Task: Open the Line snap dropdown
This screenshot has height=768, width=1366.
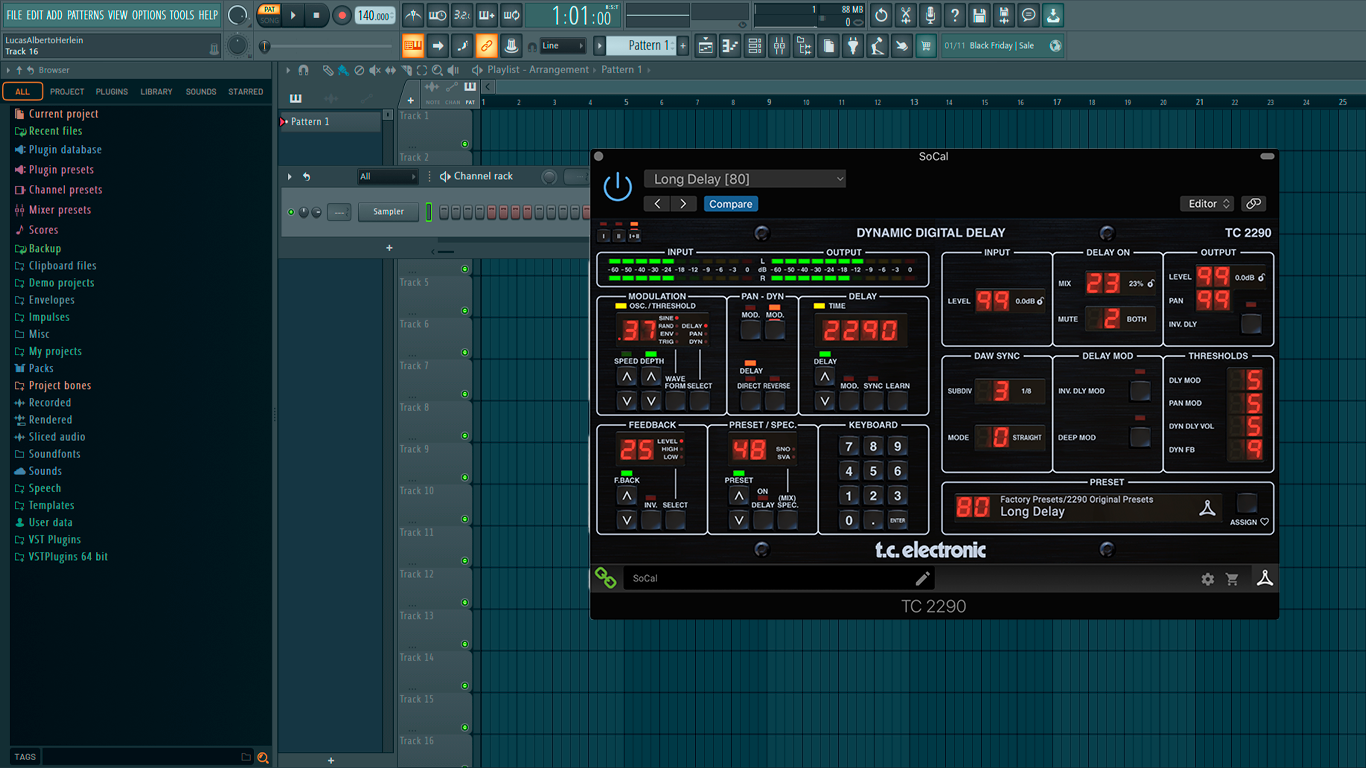Action: (x=562, y=46)
